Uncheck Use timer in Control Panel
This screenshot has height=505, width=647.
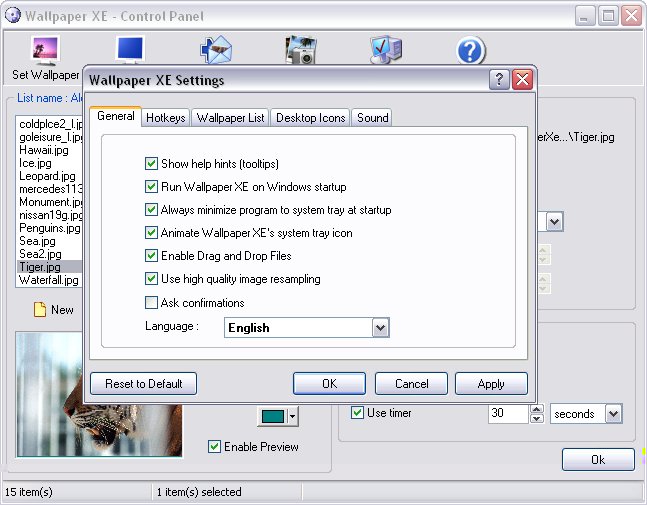(x=357, y=413)
